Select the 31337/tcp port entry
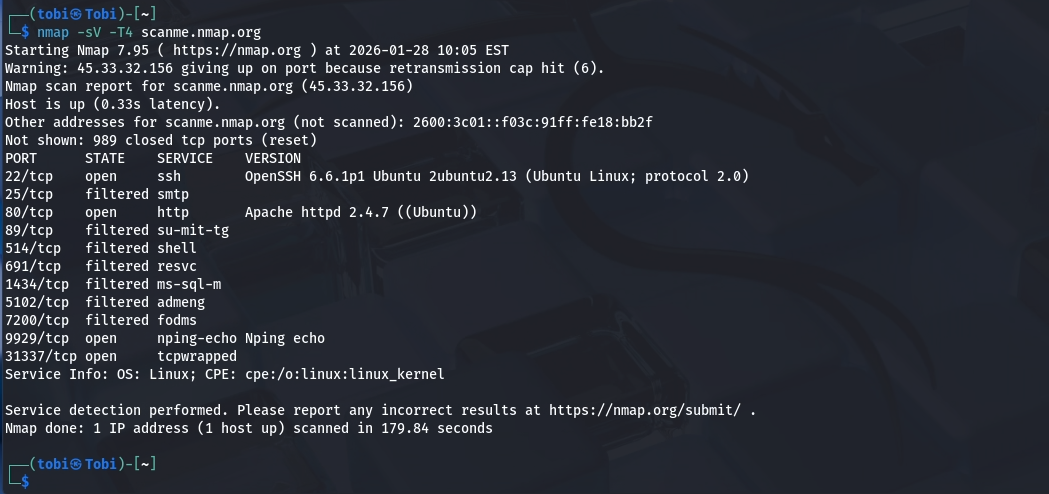 point(40,356)
